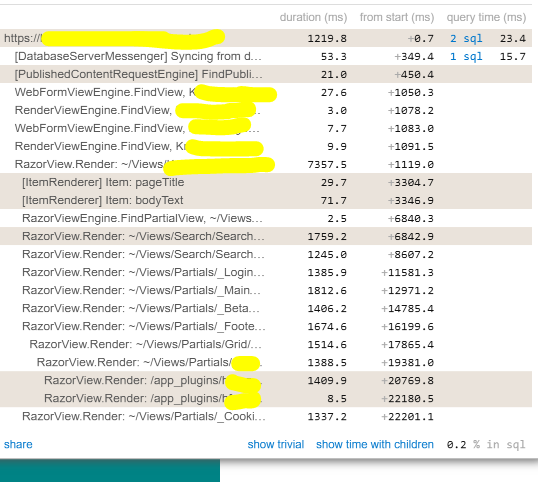Click the 1385.9 duration value
538x482 pixels.
click(327, 272)
